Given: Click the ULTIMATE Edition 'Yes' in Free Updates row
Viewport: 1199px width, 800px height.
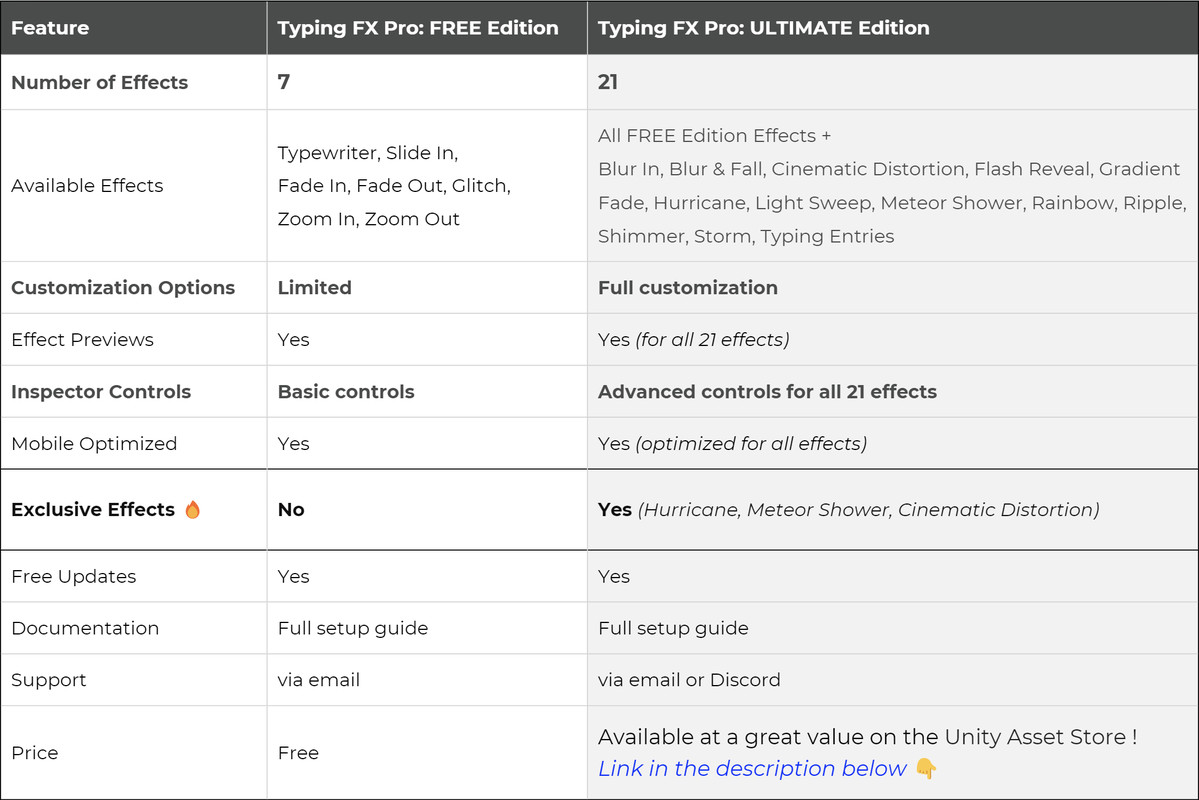Looking at the screenshot, I should pyautogui.click(x=614, y=576).
